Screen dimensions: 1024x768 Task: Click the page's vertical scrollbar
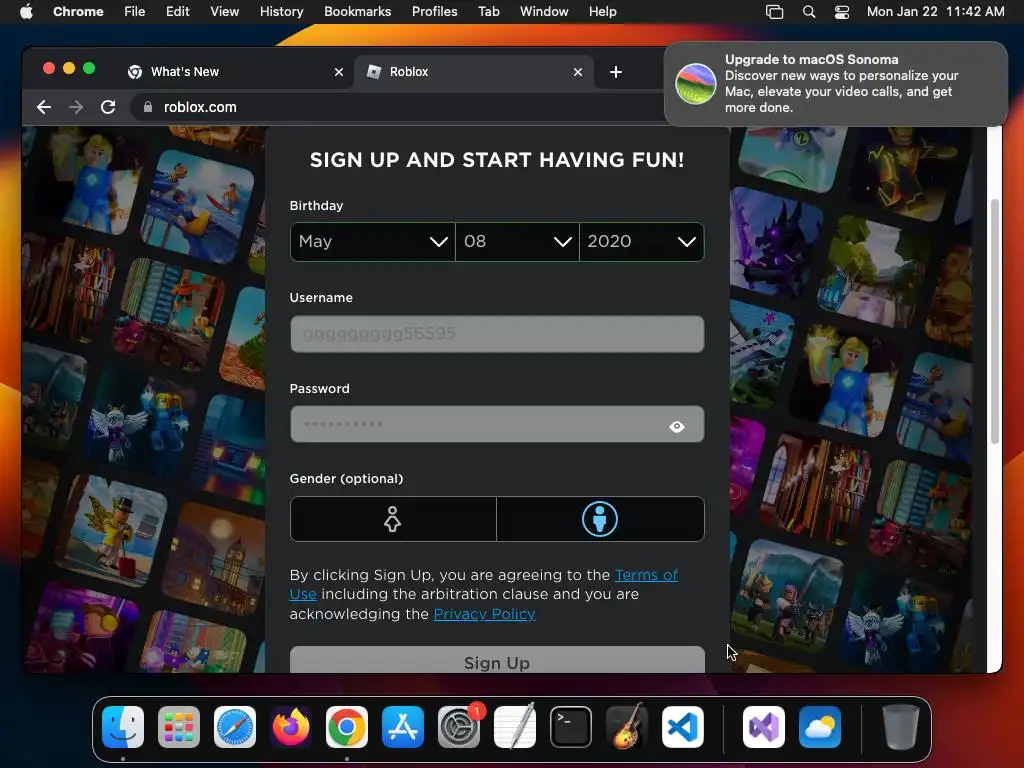point(995,320)
